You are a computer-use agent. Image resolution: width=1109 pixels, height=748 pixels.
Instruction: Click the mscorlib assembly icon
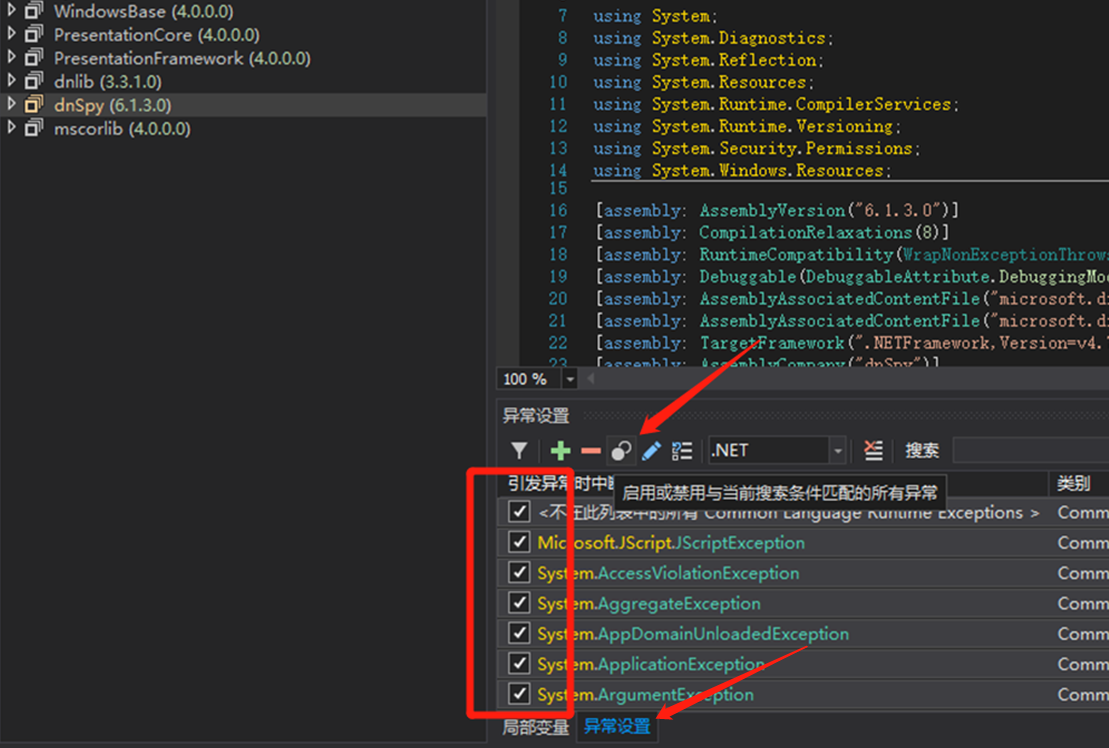pyautogui.click(x=33, y=129)
